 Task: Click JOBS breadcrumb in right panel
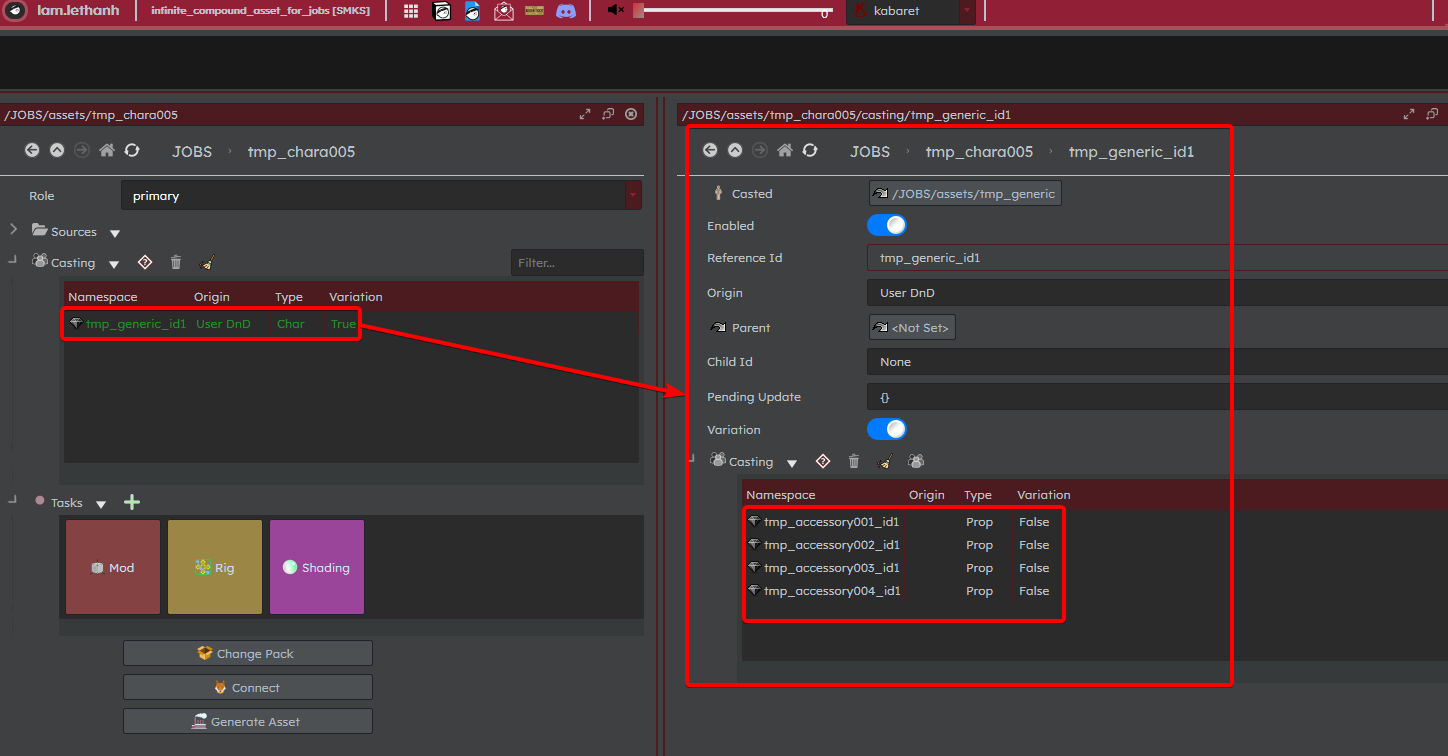(x=870, y=151)
